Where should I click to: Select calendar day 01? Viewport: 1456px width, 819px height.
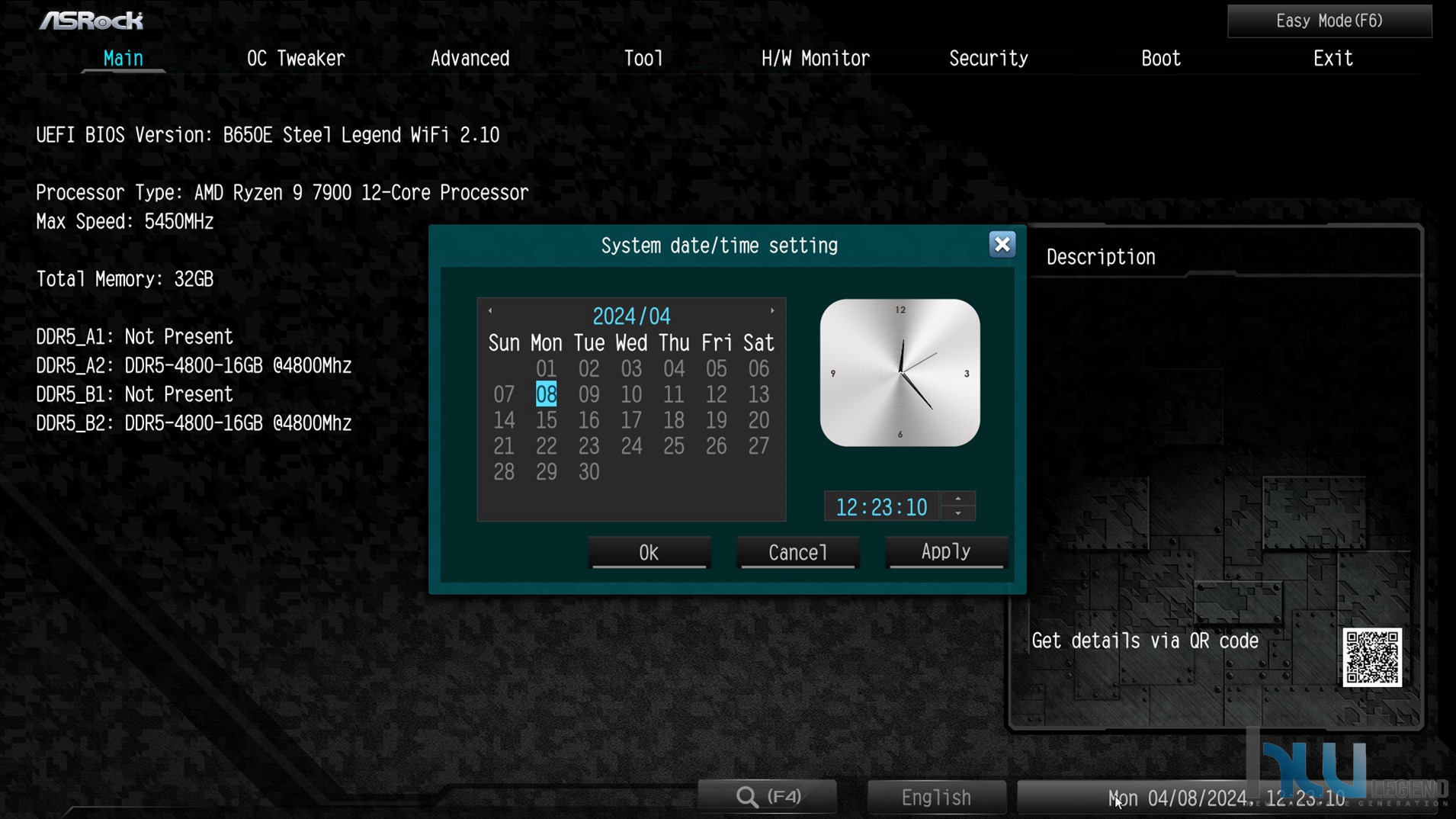[546, 369]
